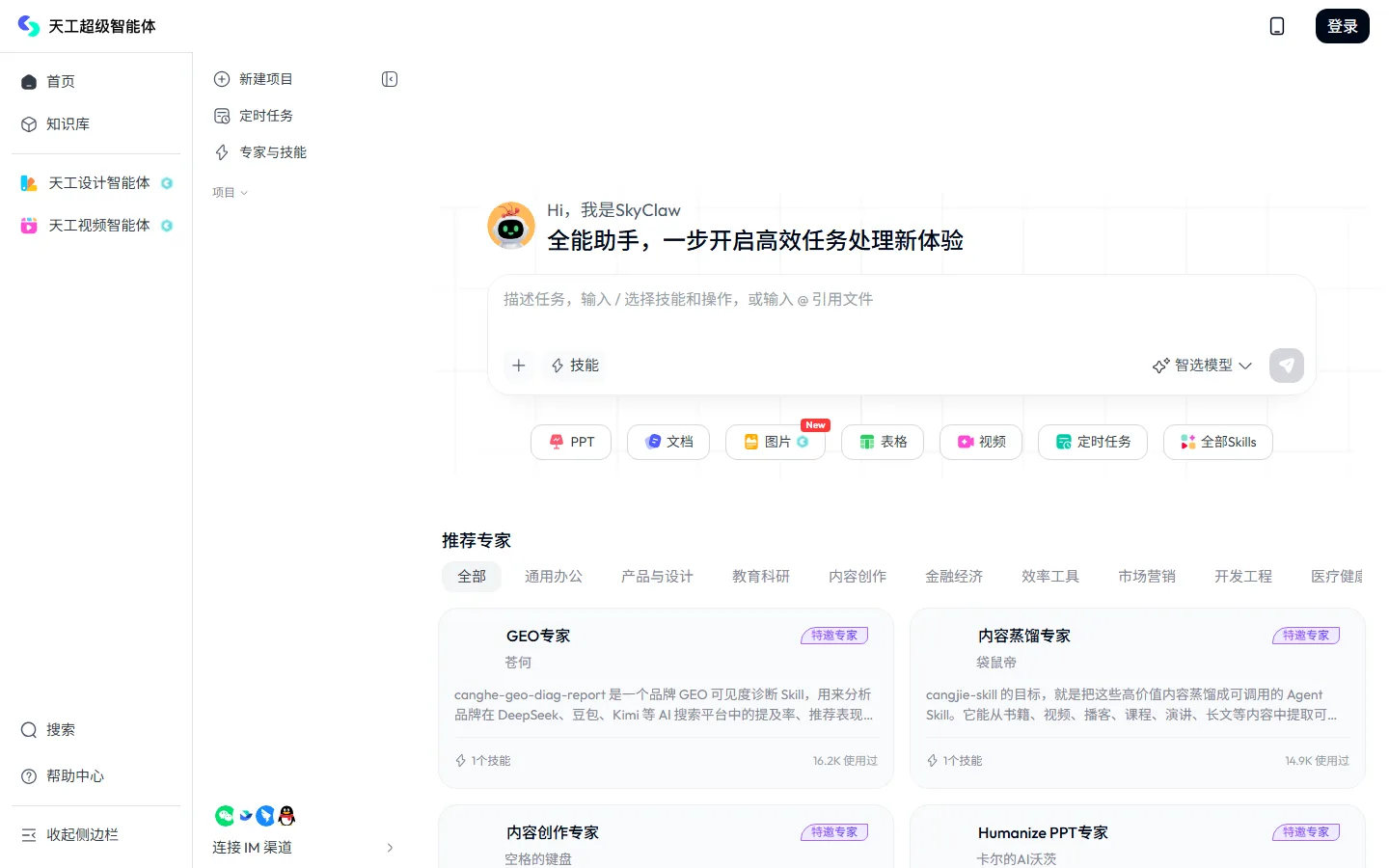1389x868 pixels.
Task: Open the 技能 skills selector
Action: click(575, 366)
